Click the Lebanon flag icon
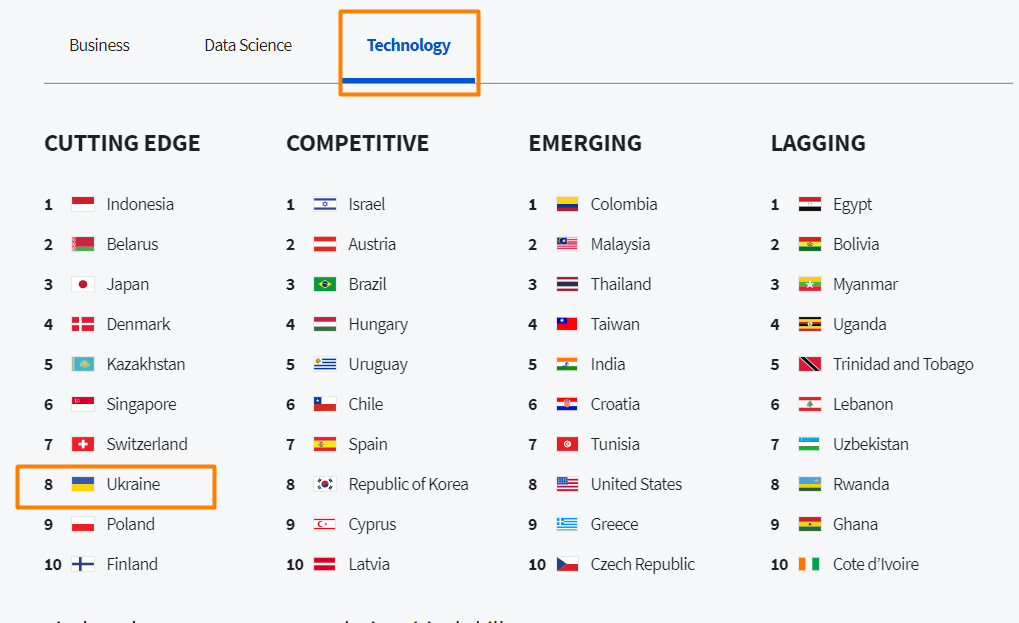 [810, 405]
